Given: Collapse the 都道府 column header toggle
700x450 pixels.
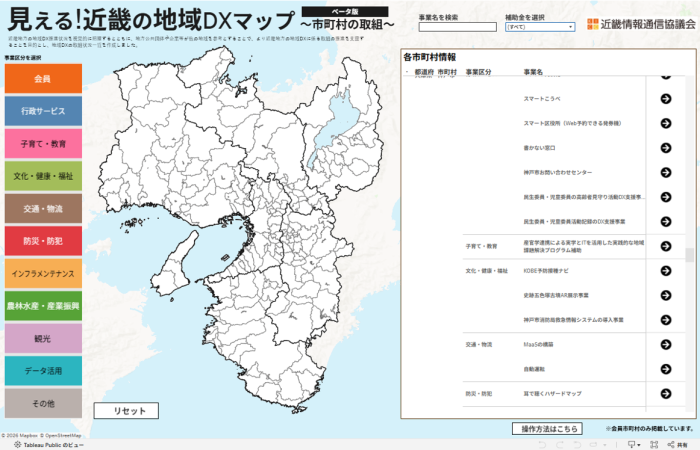Looking at the screenshot, I should 407,72.
